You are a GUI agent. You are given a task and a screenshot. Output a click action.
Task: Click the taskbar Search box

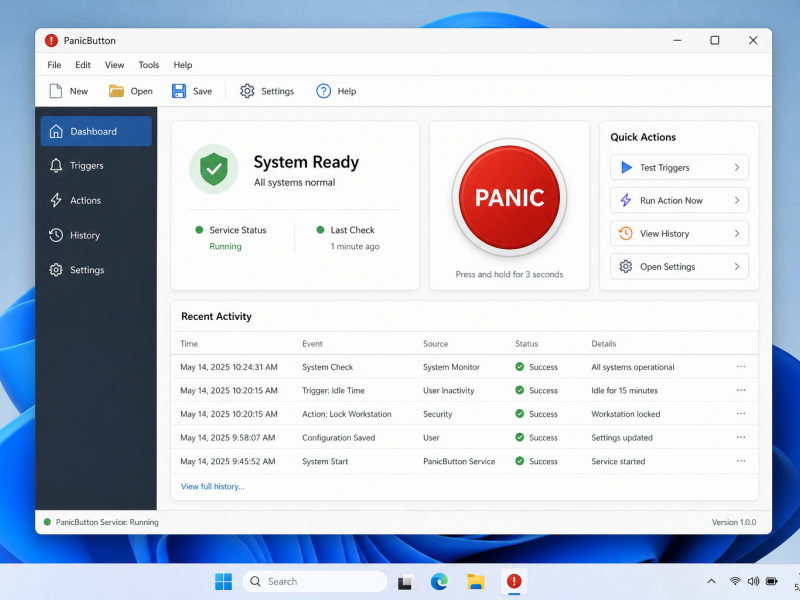pos(315,582)
